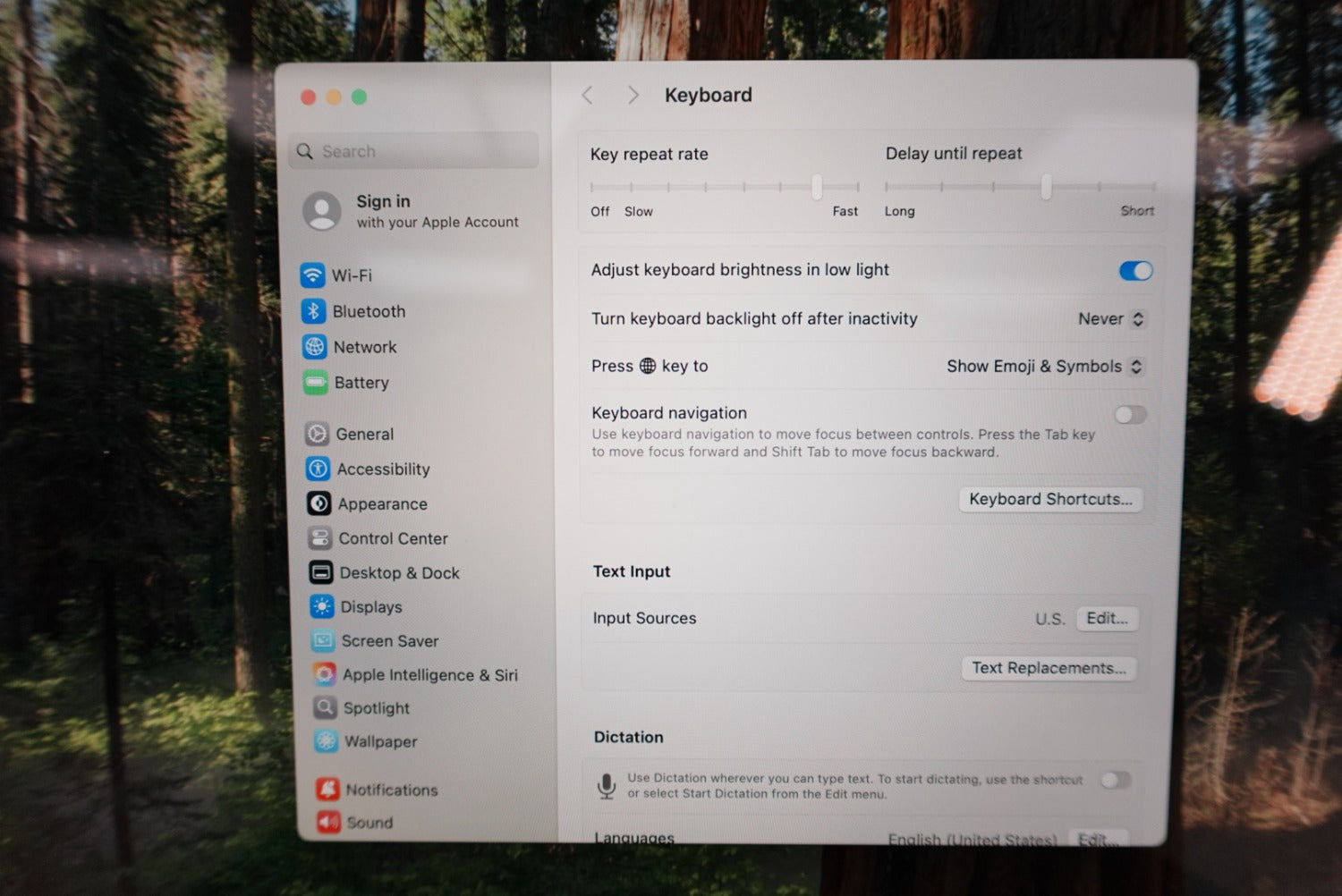This screenshot has height=896, width=1342.
Task: Enable the Keyboard navigation switch
Action: (x=1129, y=415)
